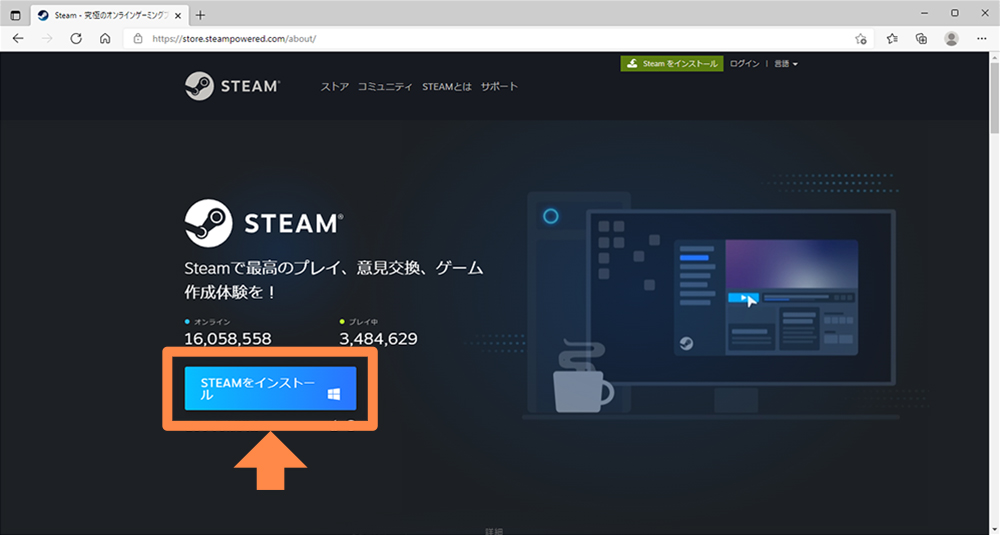The height and width of the screenshot is (535, 1000).
Task: Click the browser back arrow
Action: [x=18, y=38]
